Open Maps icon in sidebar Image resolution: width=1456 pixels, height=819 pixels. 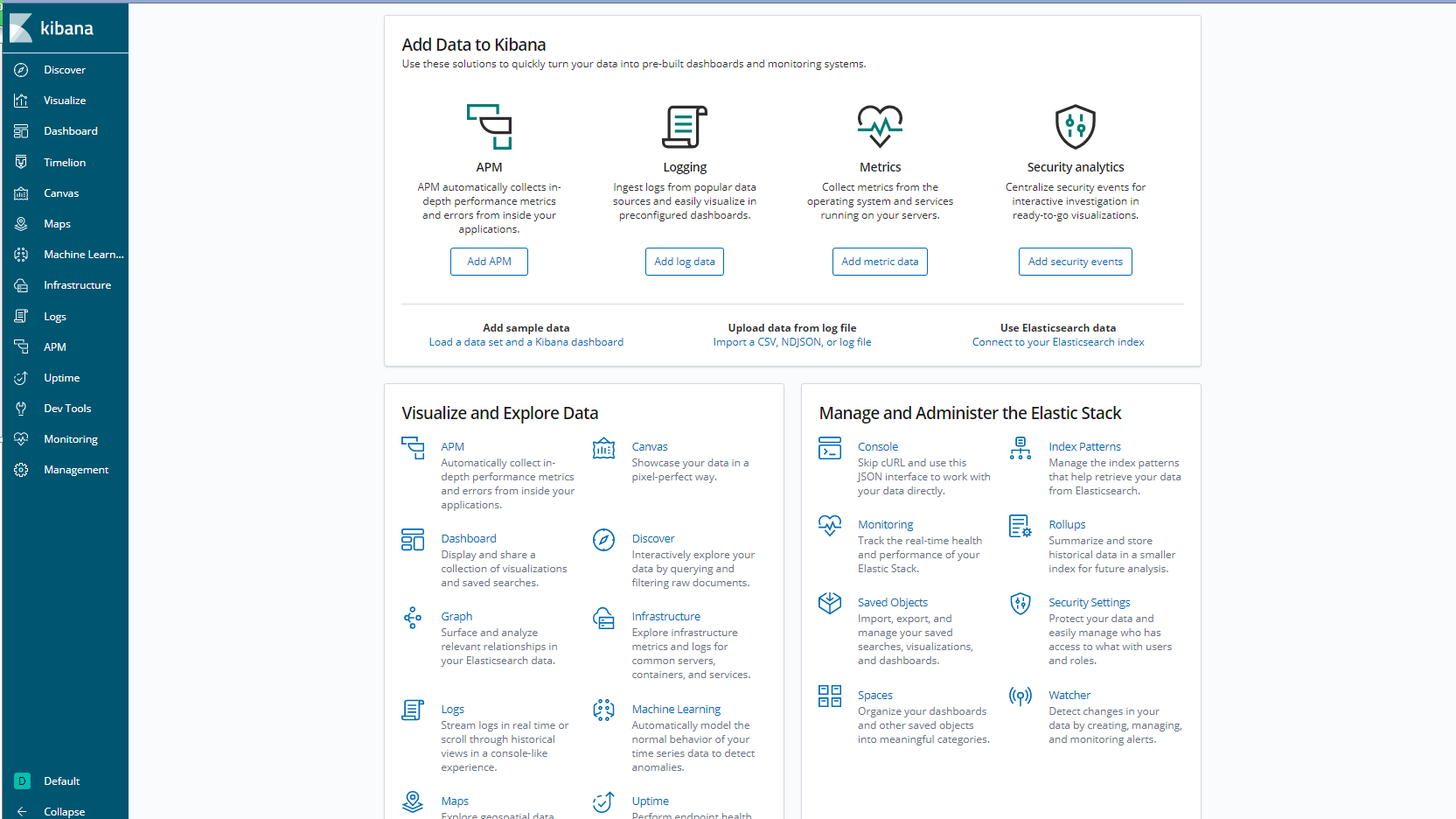pos(22,224)
